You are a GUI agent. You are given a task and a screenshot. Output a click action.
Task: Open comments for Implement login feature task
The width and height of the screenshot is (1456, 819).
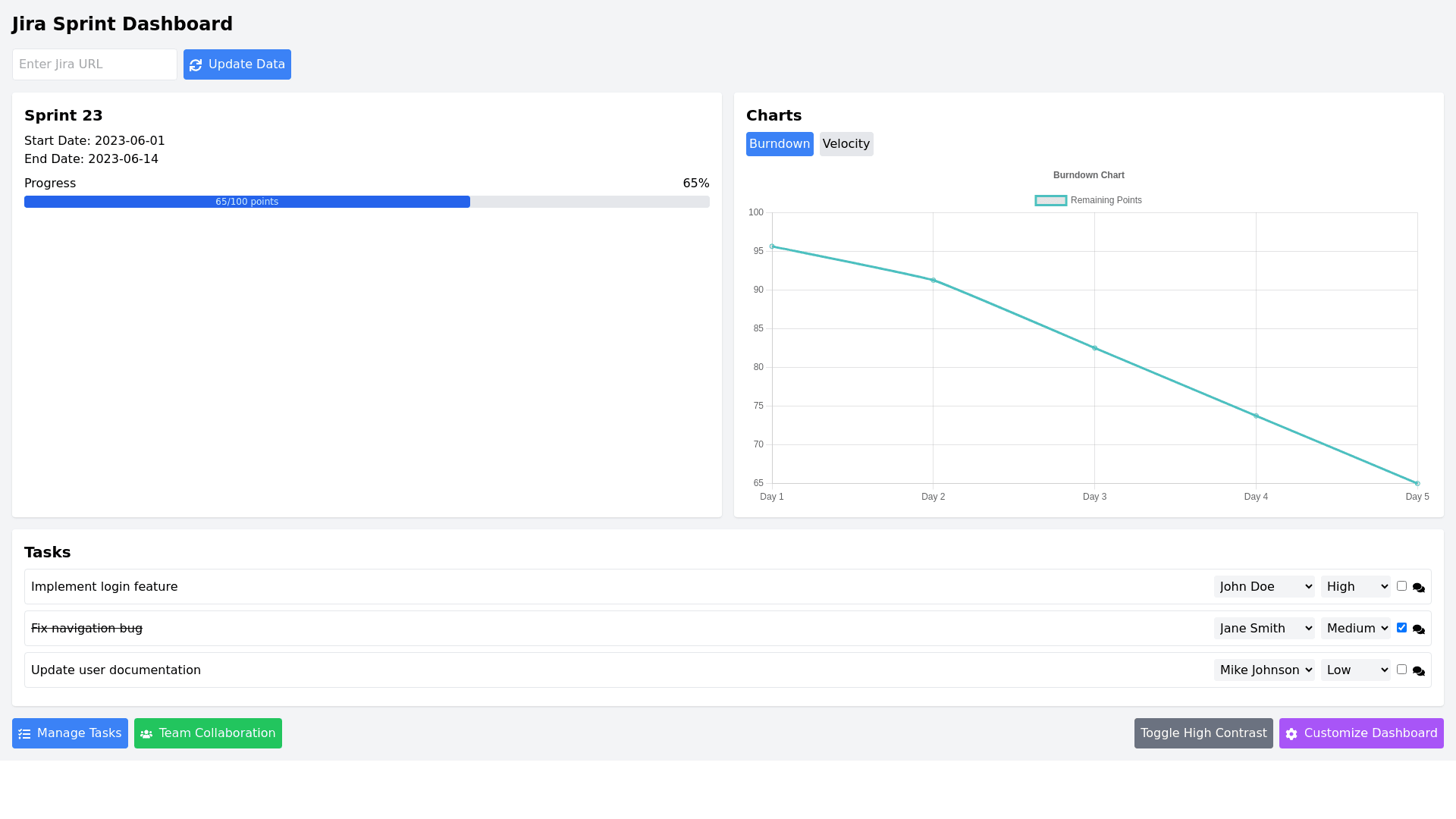click(x=1418, y=588)
